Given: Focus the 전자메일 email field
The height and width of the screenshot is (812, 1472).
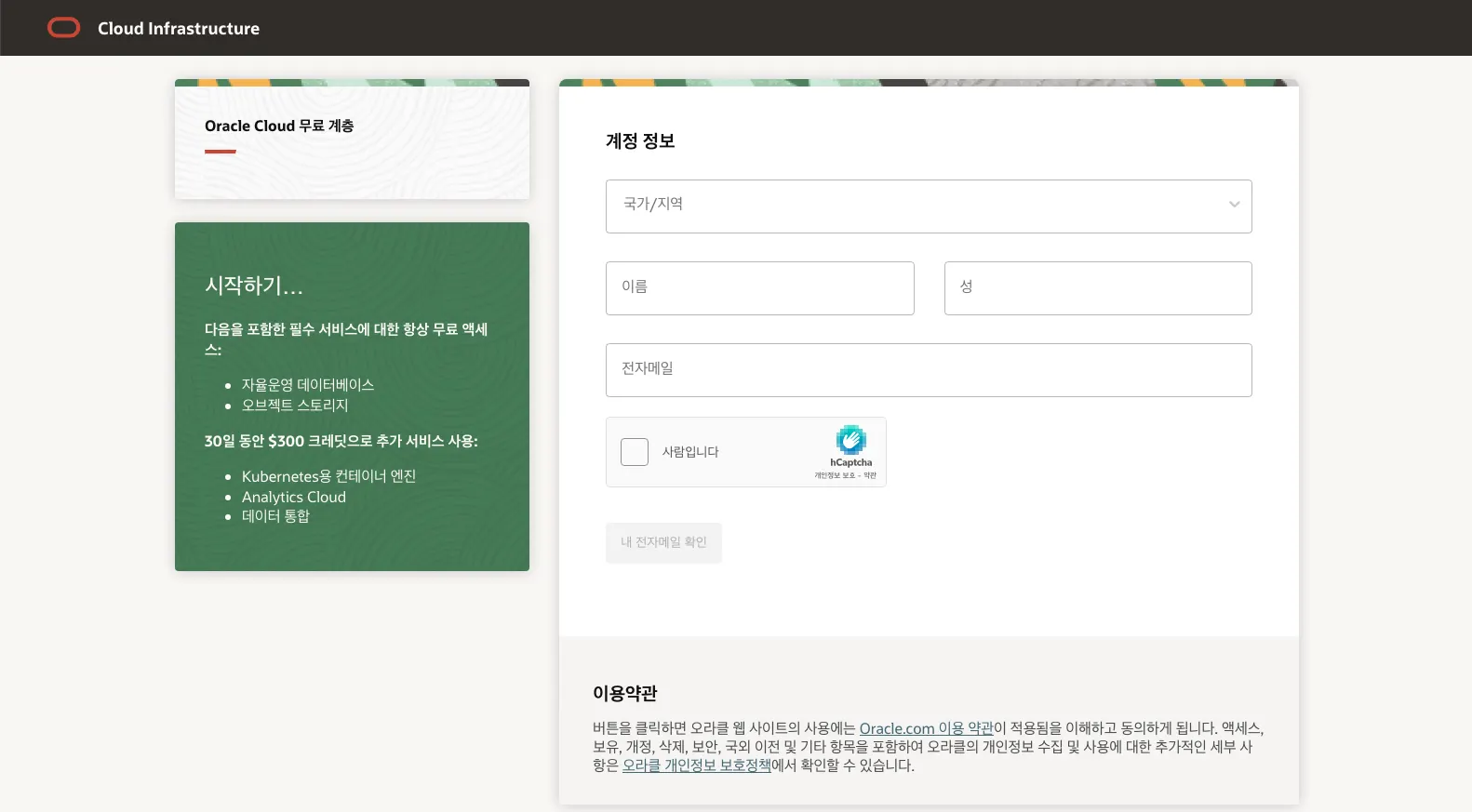Looking at the screenshot, I should coord(929,370).
